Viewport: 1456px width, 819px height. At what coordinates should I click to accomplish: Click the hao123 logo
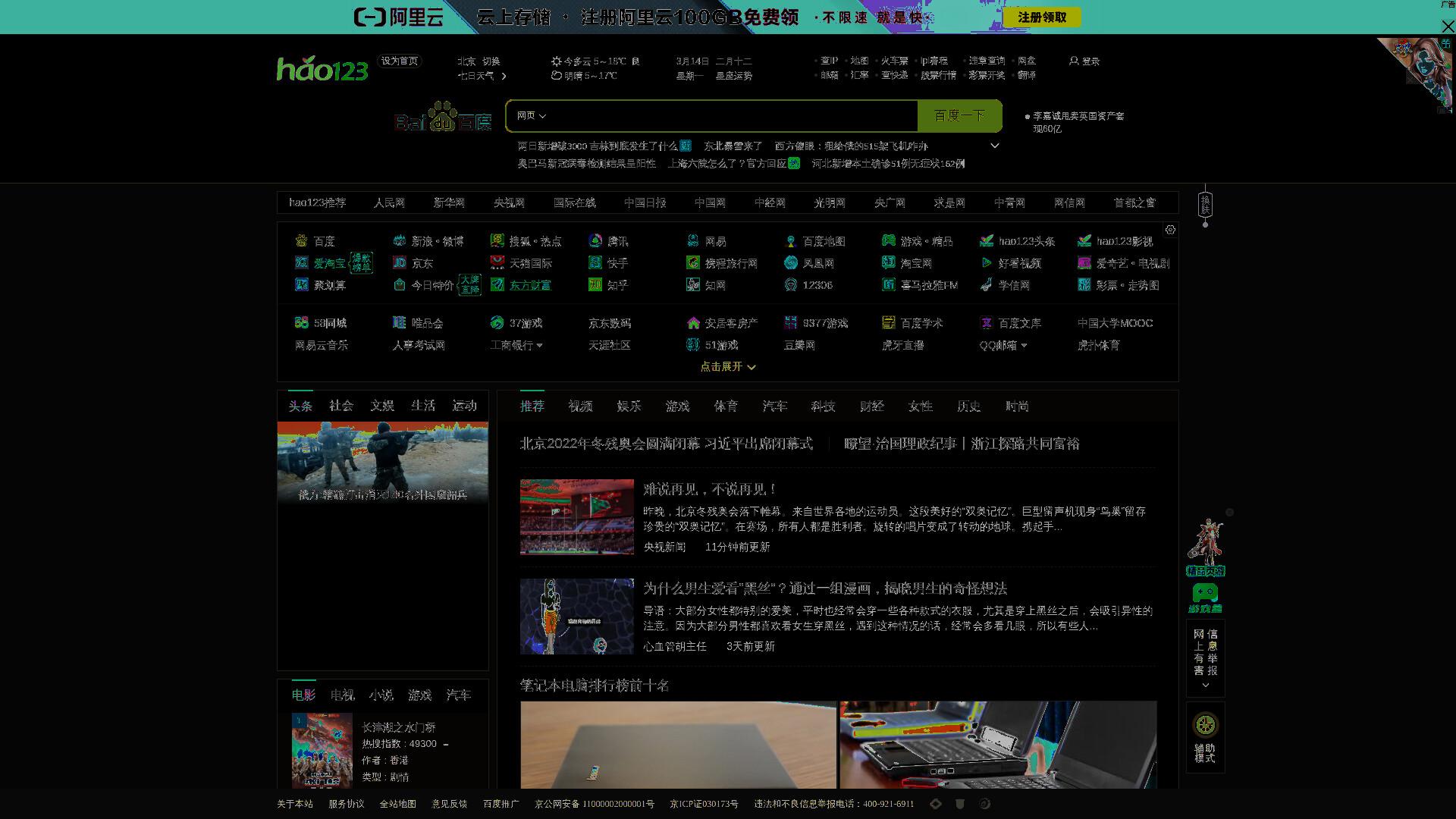coord(322,68)
